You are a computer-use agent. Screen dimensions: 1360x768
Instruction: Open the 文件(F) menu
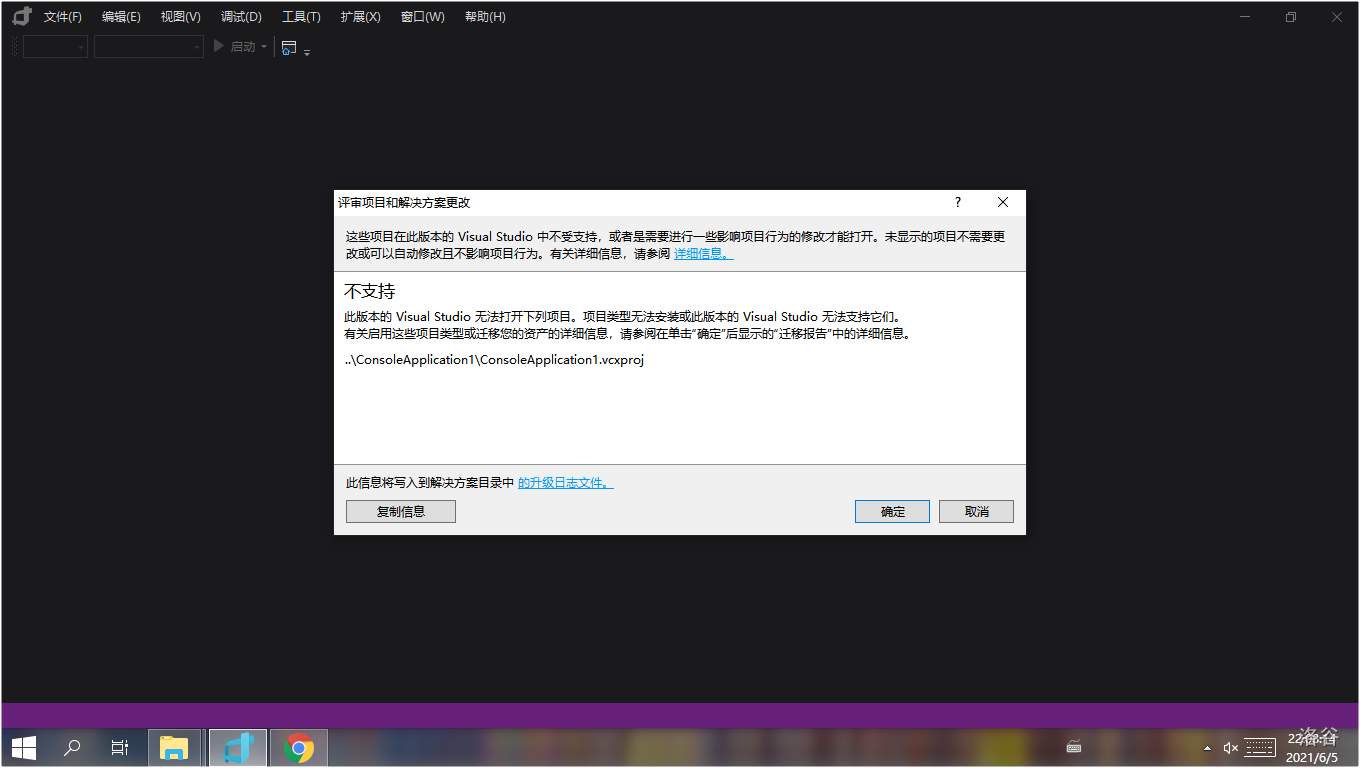[x=63, y=17]
